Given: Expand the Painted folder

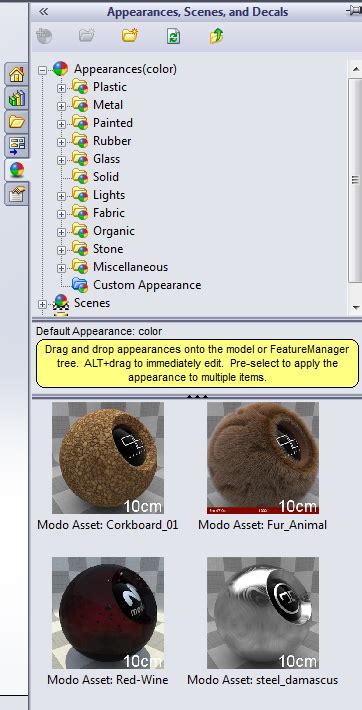Looking at the screenshot, I should pos(62,124).
